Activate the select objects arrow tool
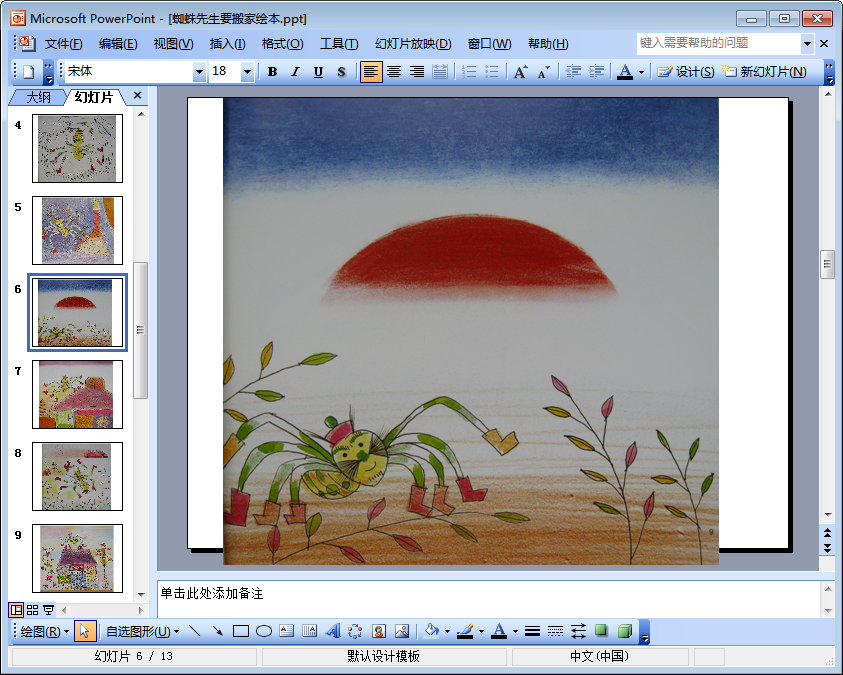 (84, 631)
